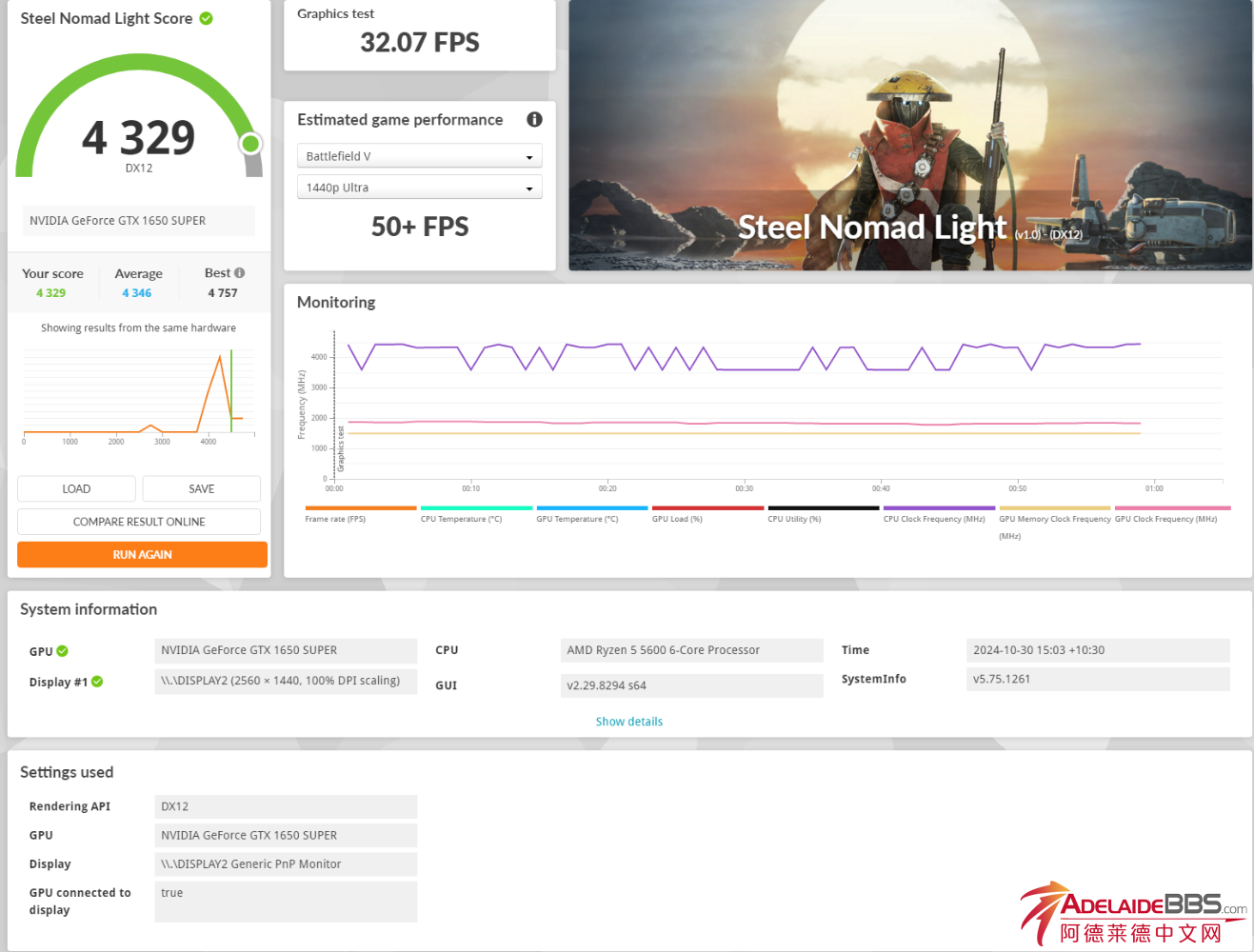The height and width of the screenshot is (952, 1254).
Task: Click DISPLAY2 Generic PnP Monitor setting value
Action: coord(286,864)
